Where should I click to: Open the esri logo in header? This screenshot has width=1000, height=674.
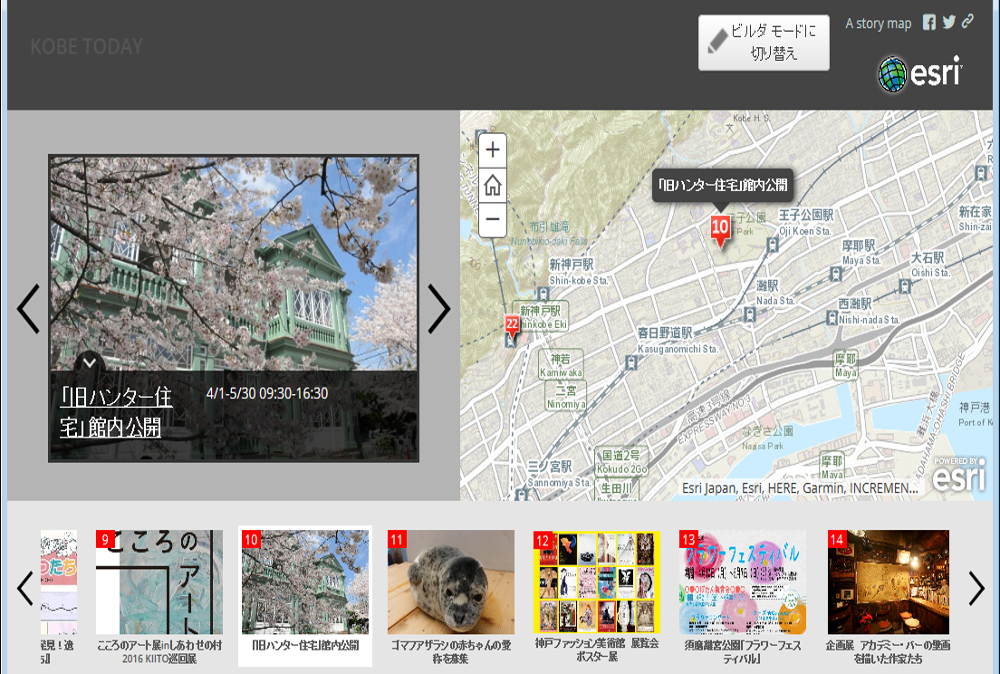click(x=919, y=73)
